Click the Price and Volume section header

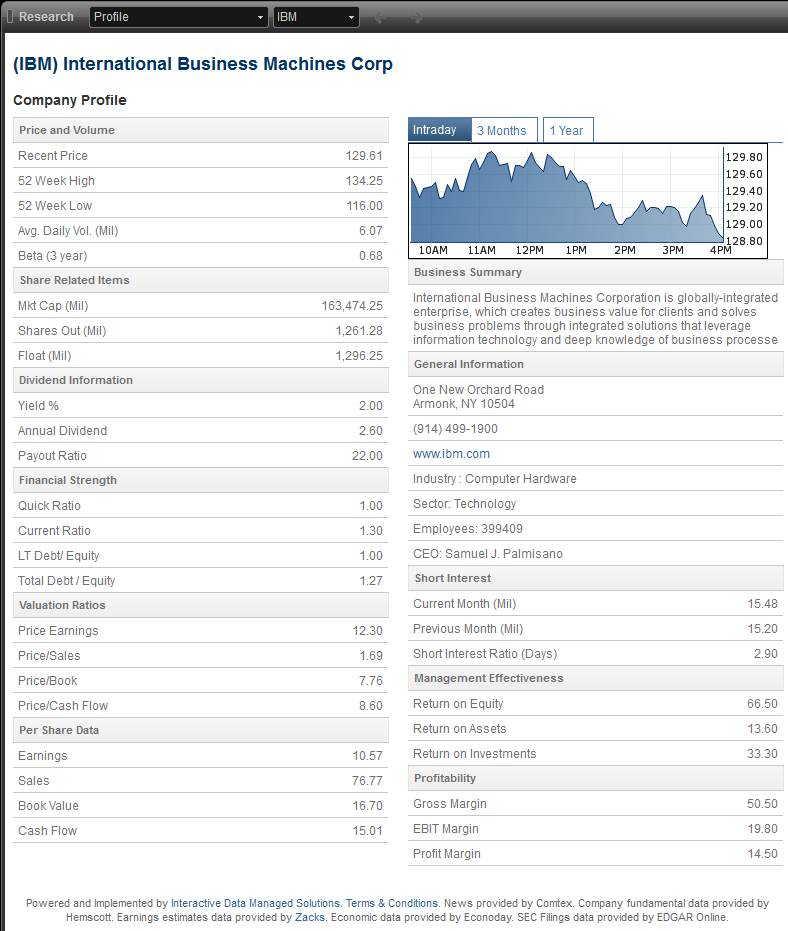tap(67, 130)
